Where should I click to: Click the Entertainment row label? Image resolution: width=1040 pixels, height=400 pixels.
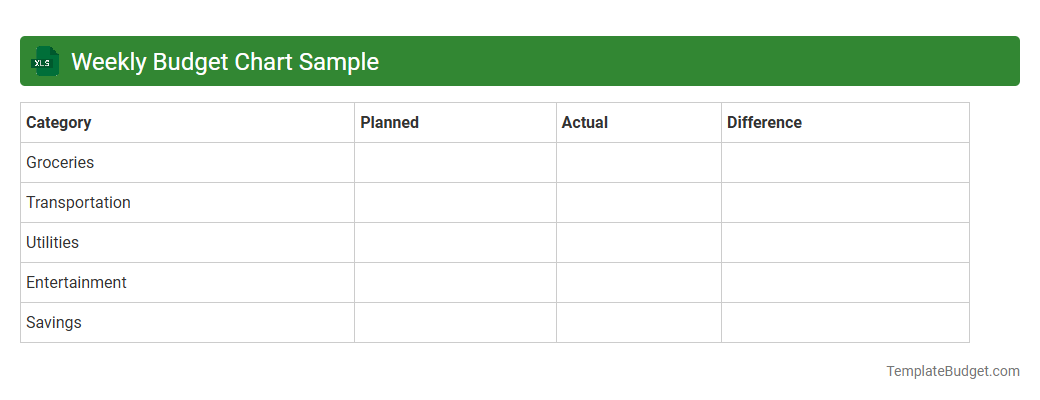(76, 283)
